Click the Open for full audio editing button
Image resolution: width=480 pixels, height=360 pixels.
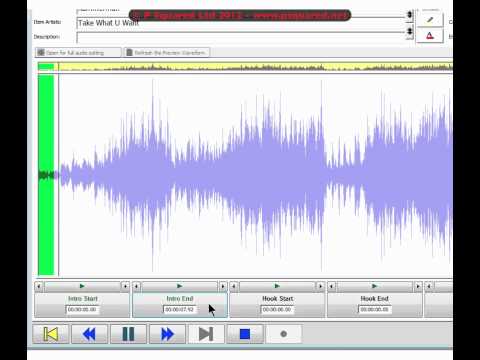pos(78,53)
